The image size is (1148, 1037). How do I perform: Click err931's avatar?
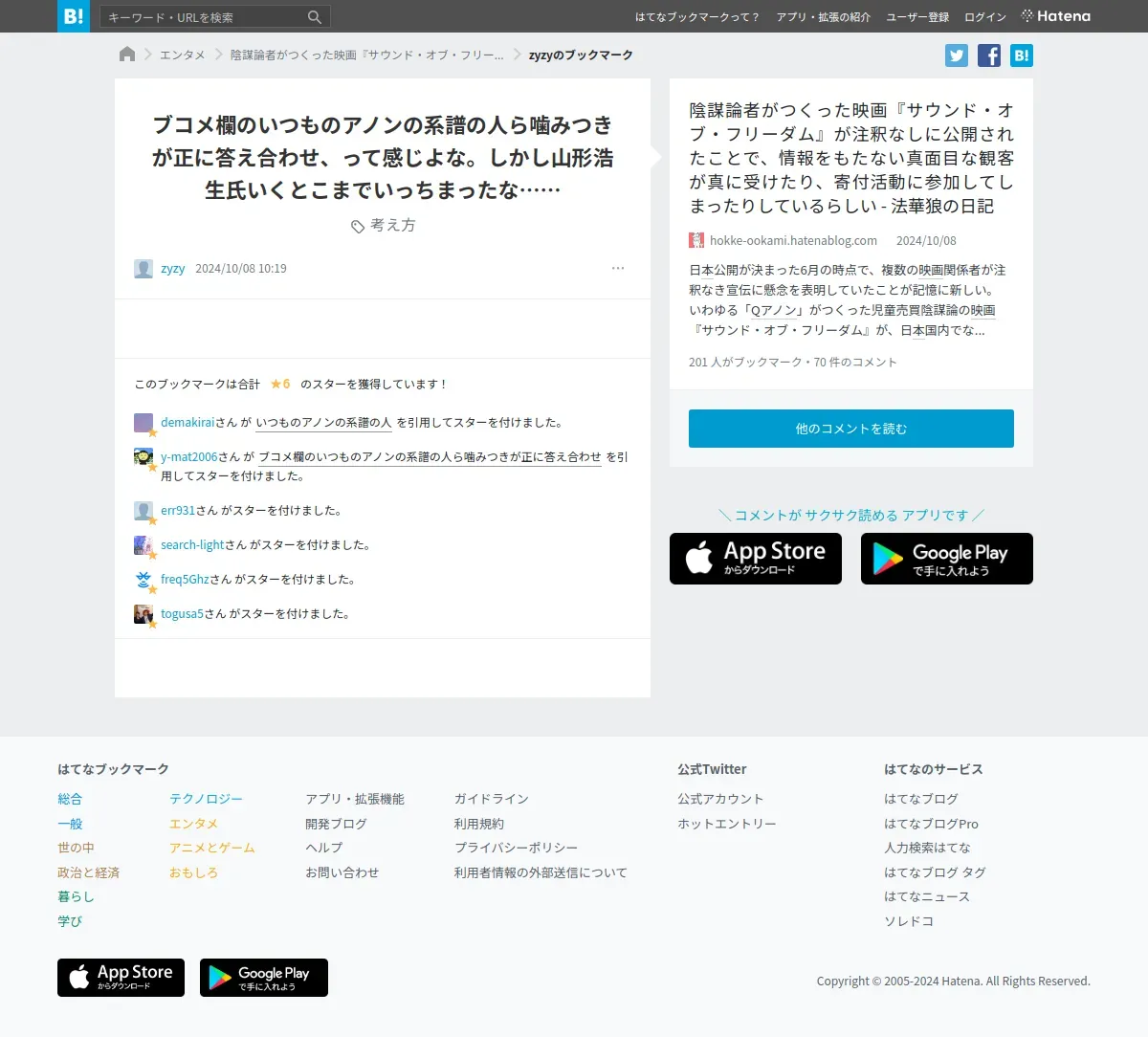point(143,511)
